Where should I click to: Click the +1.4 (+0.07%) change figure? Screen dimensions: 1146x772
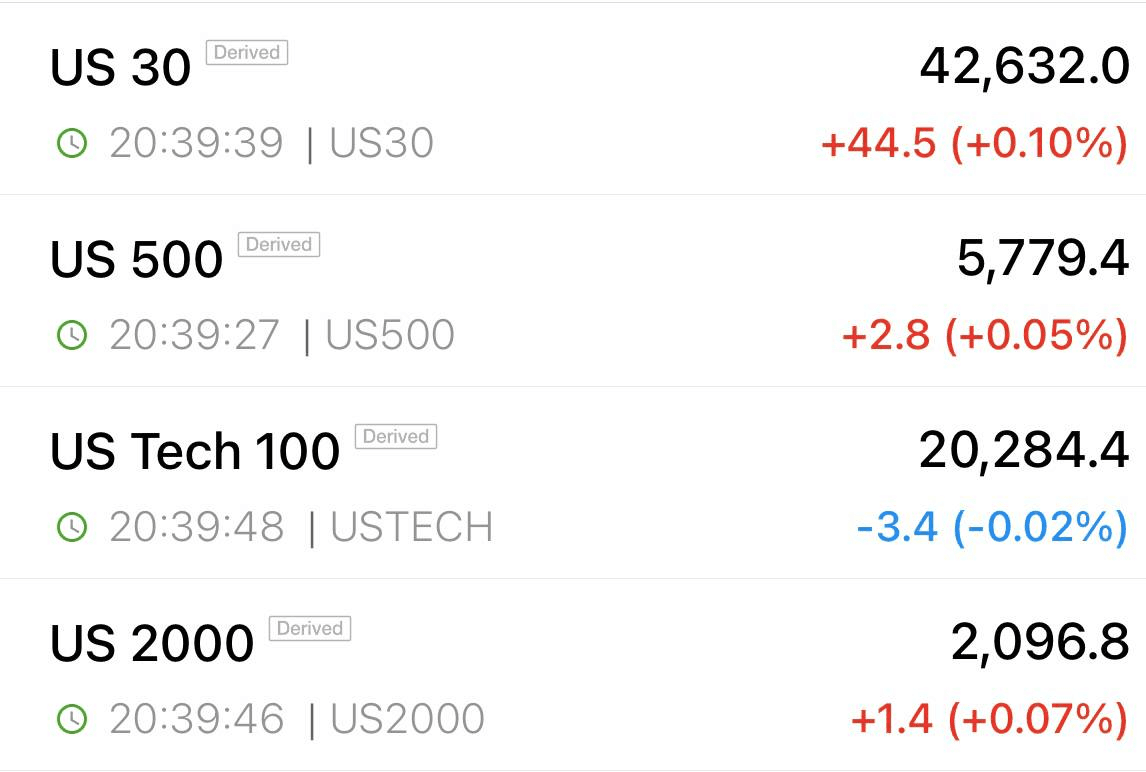coord(990,719)
